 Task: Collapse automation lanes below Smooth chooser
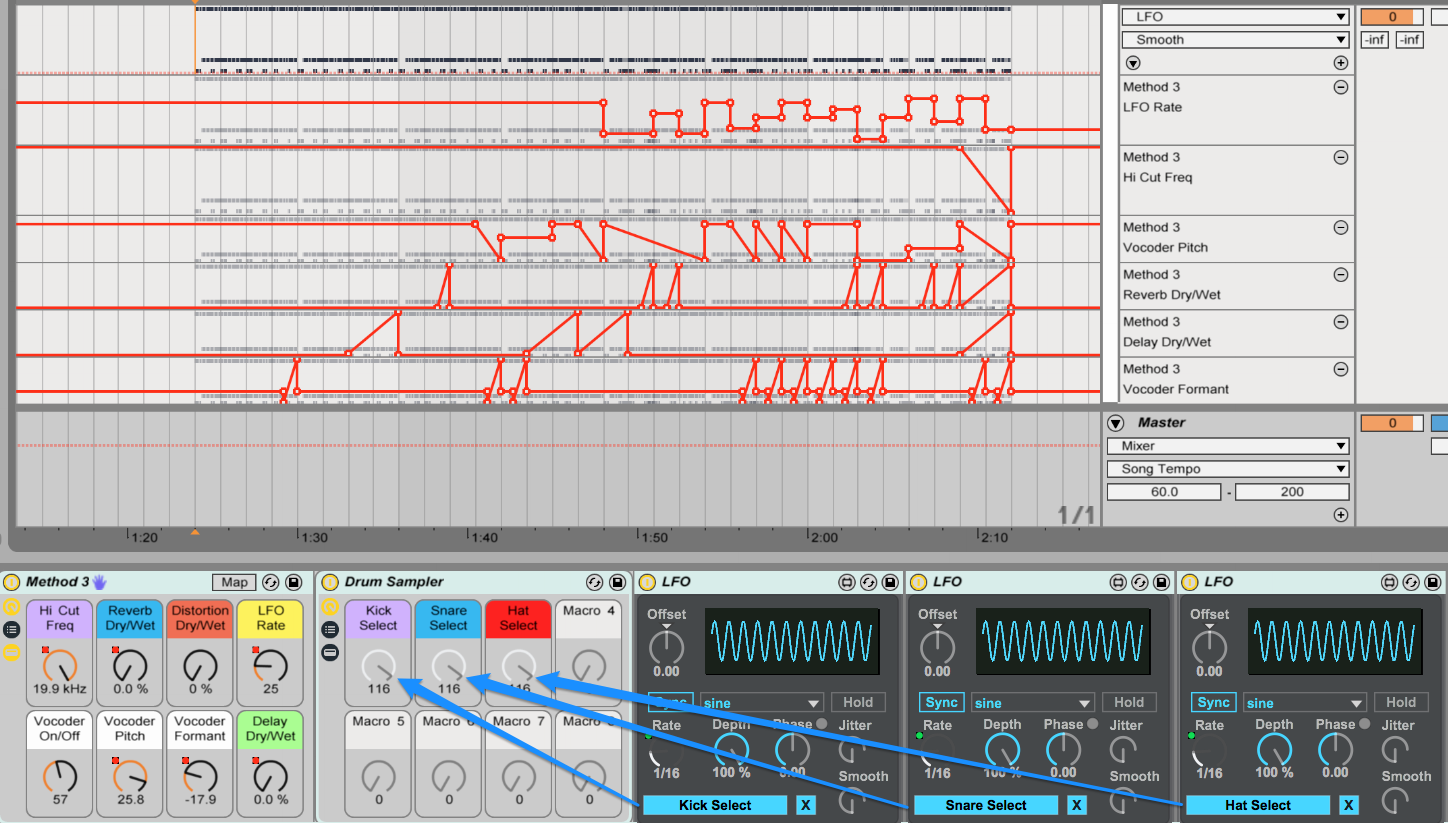(x=1132, y=63)
